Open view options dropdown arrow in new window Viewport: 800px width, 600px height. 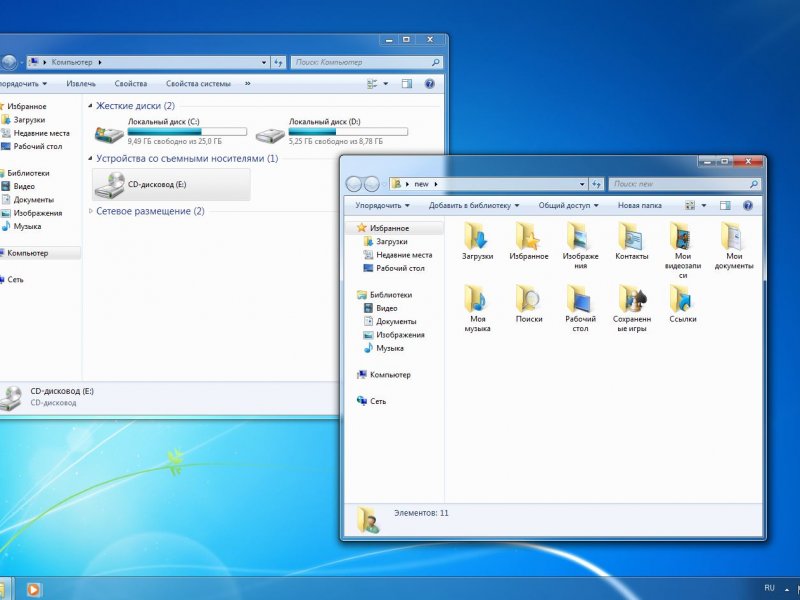pos(704,206)
